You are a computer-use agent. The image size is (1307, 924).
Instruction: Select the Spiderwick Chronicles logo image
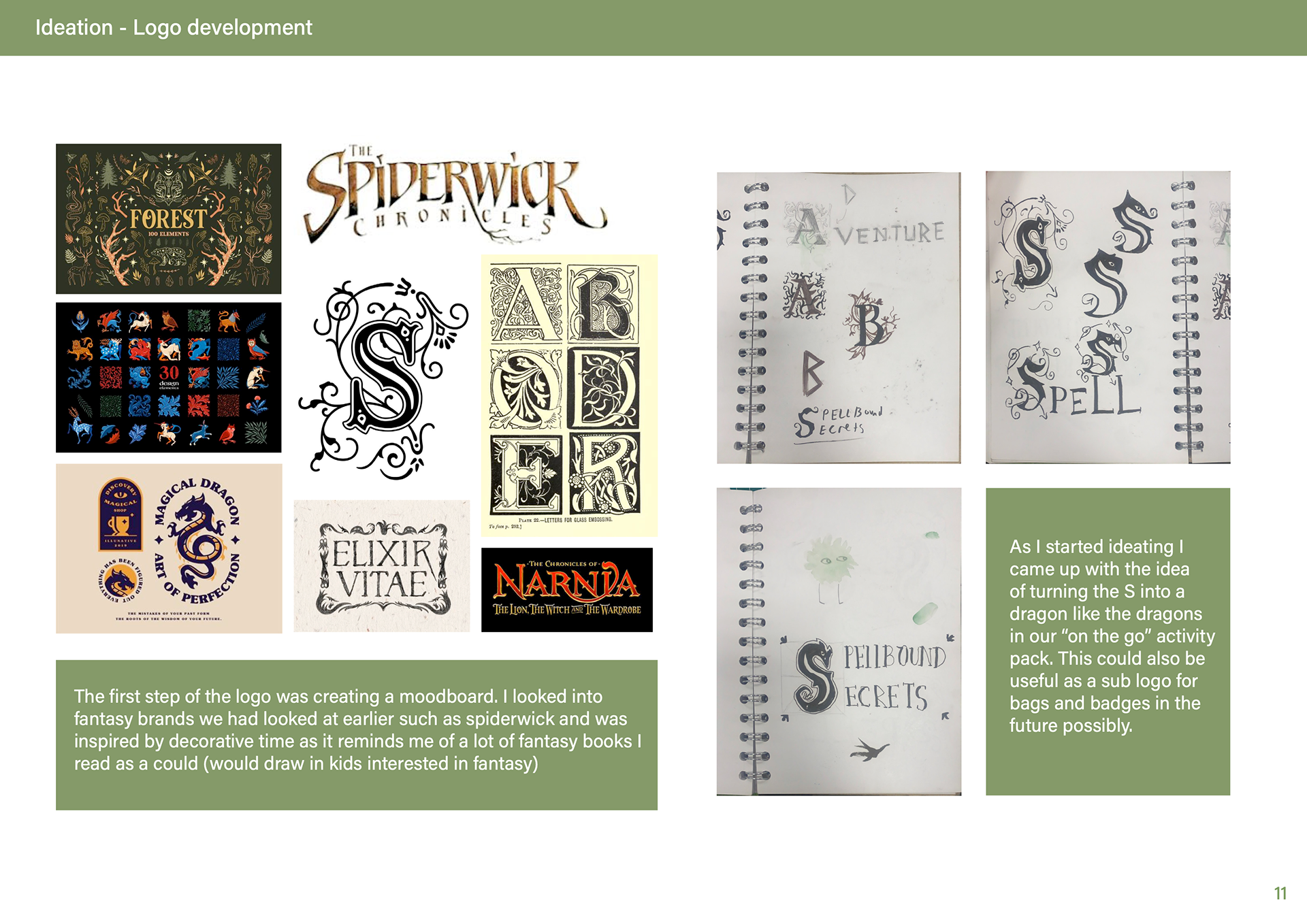point(455,193)
